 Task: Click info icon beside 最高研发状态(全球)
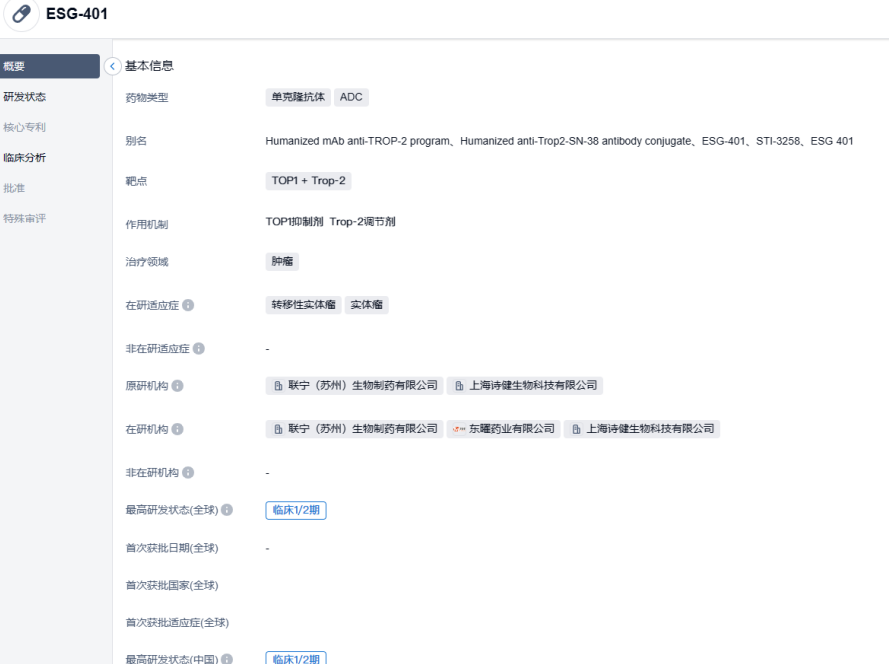pos(226,510)
